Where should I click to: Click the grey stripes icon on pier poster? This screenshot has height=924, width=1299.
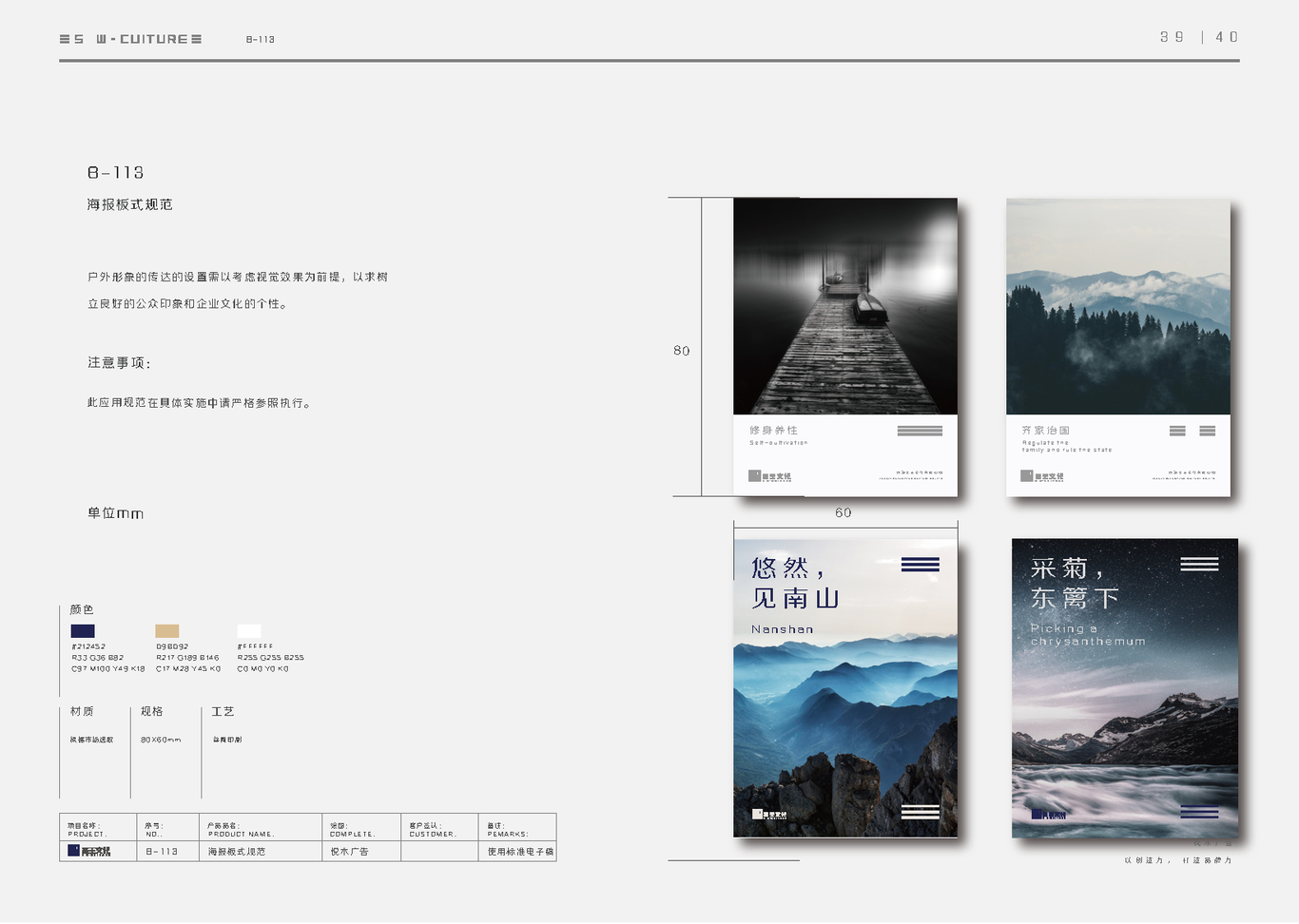(920, 431)
